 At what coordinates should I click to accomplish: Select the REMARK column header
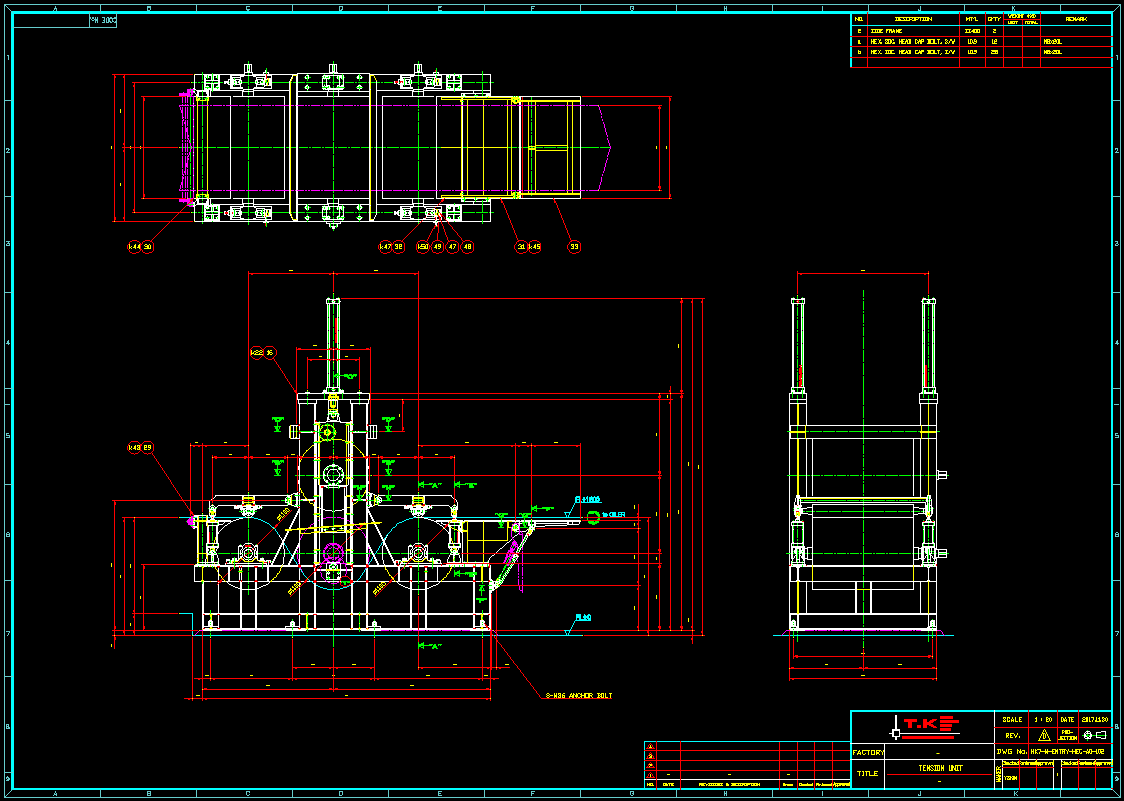click(x=1076, y=18)
